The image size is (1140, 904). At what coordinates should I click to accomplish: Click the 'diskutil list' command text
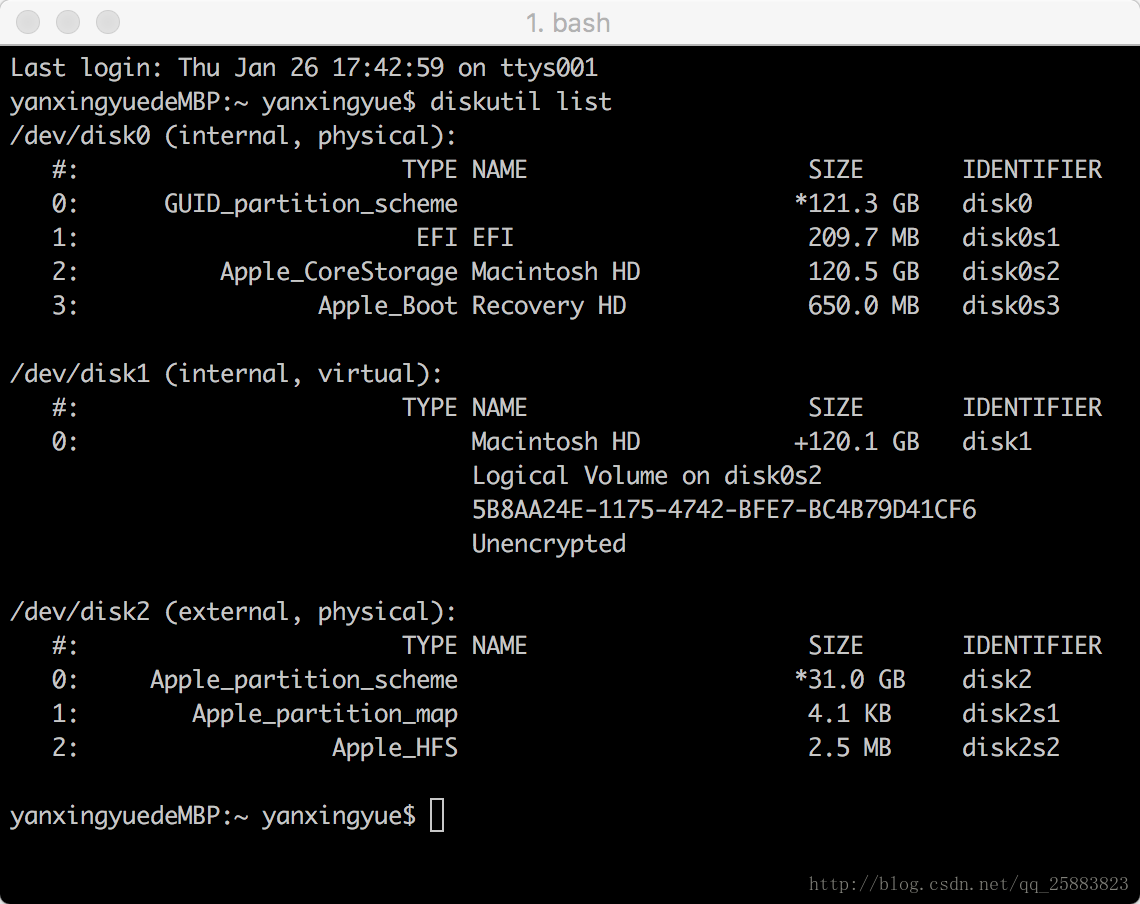[x=521, y=102]
